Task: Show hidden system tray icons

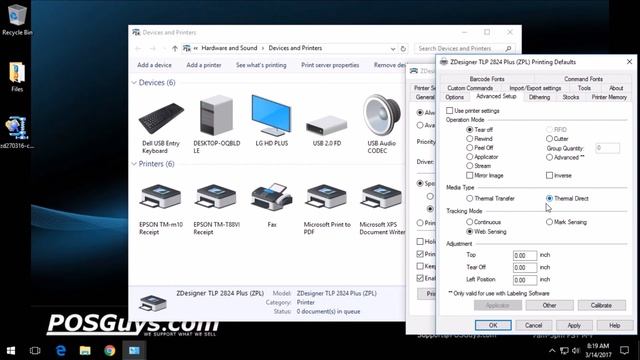Action: (x=552, y=351)
